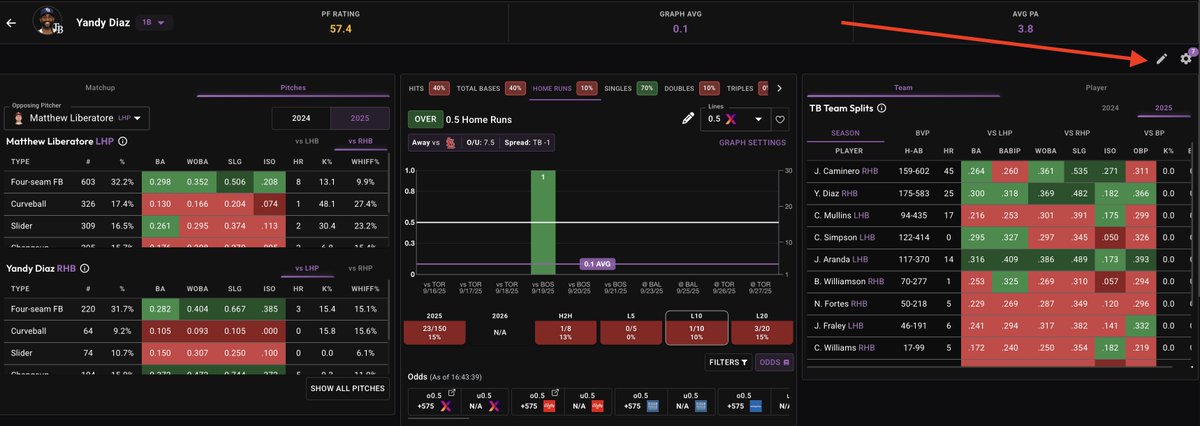Go back using the left arrow
Image resolution: width=1200 pixels, height=426 pixels.
pyautogui.click(x=12, y=22)
